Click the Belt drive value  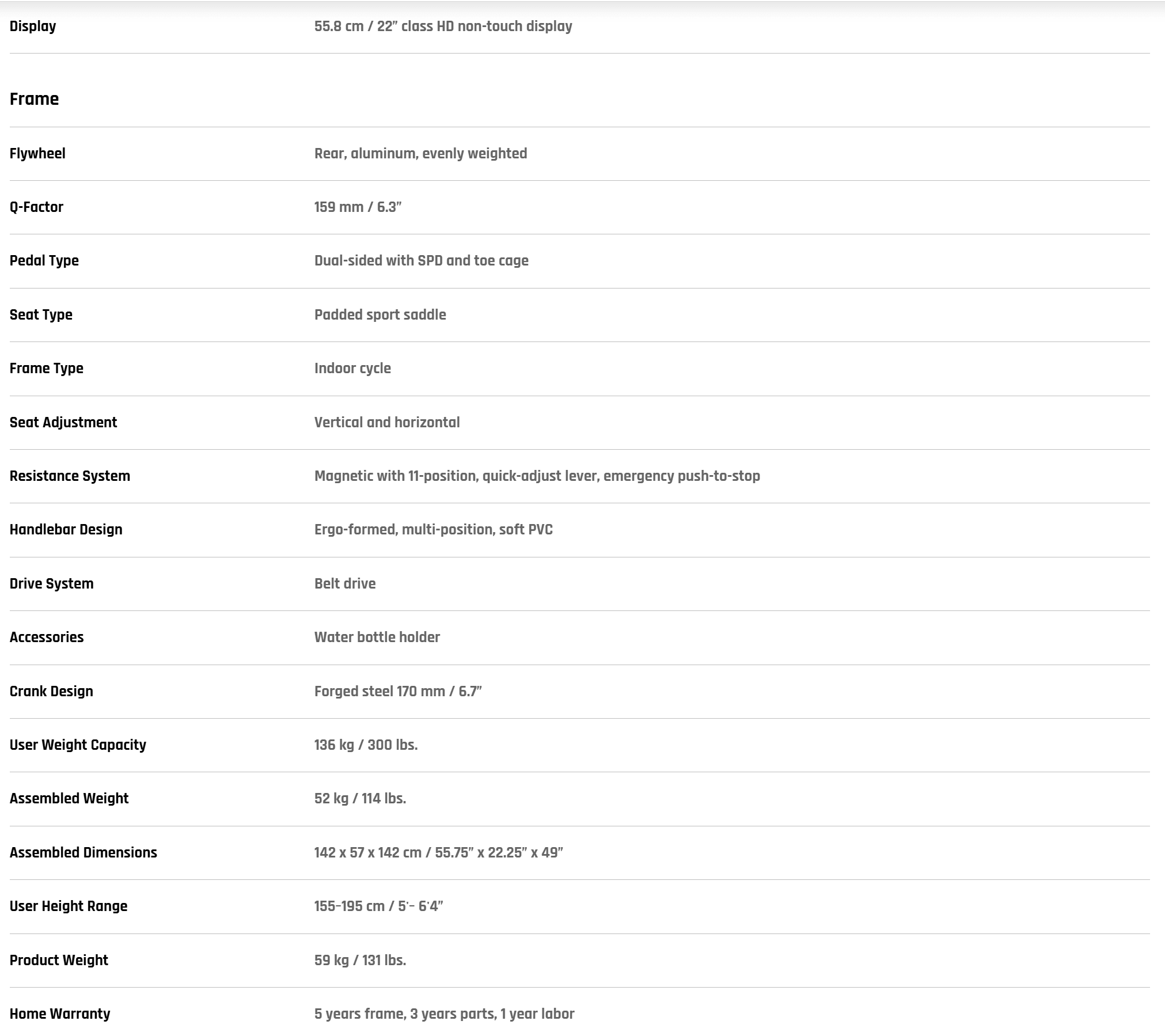point(345,584)
